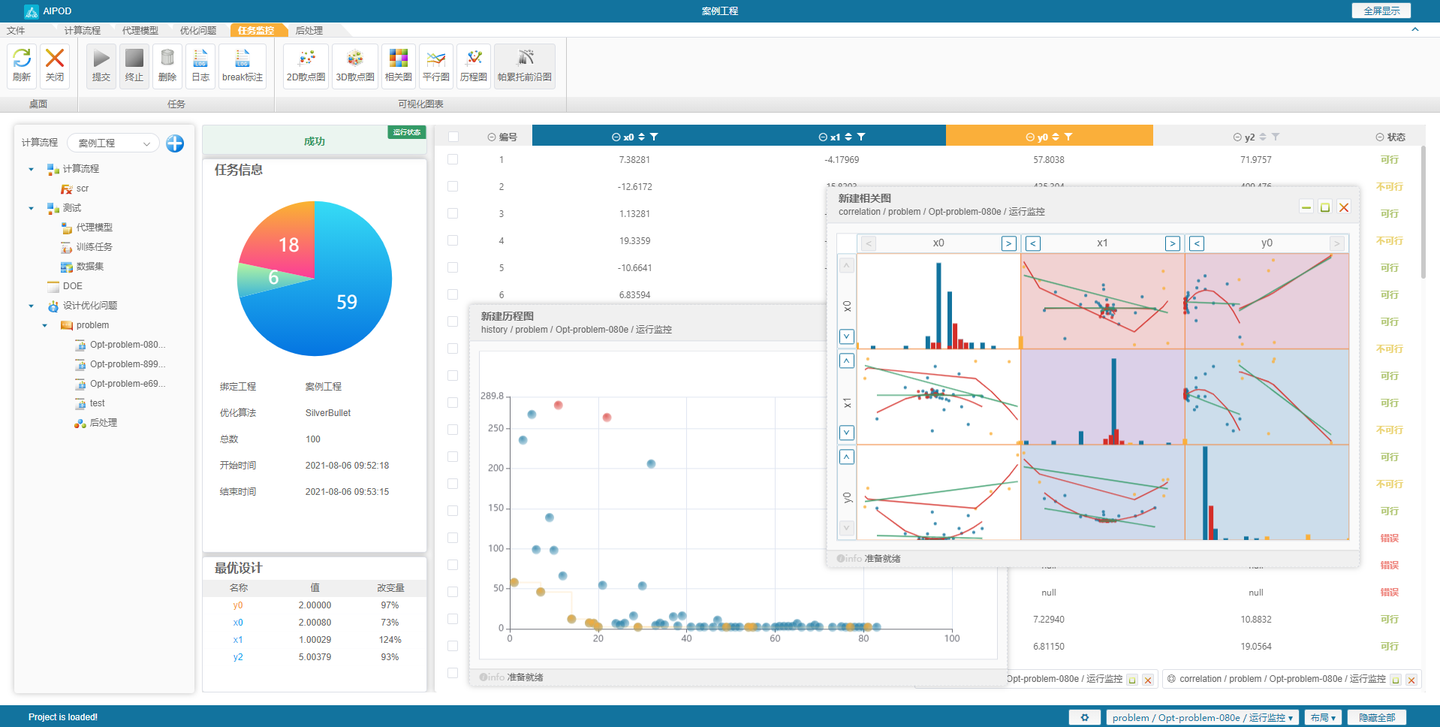This screenshot has width=1440, height=727.
Task: Toggle the select-all header checkbox
Action: coord(453,137)
